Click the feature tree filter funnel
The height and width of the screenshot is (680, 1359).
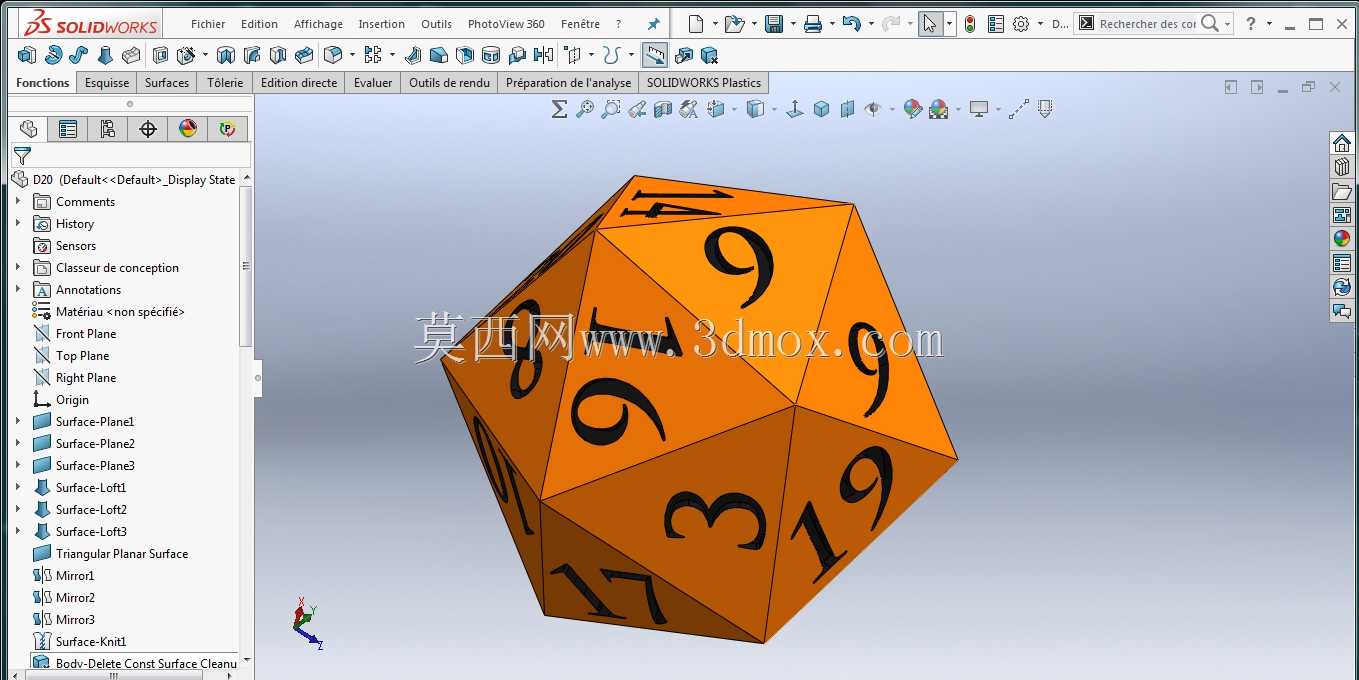pos(22,156)
